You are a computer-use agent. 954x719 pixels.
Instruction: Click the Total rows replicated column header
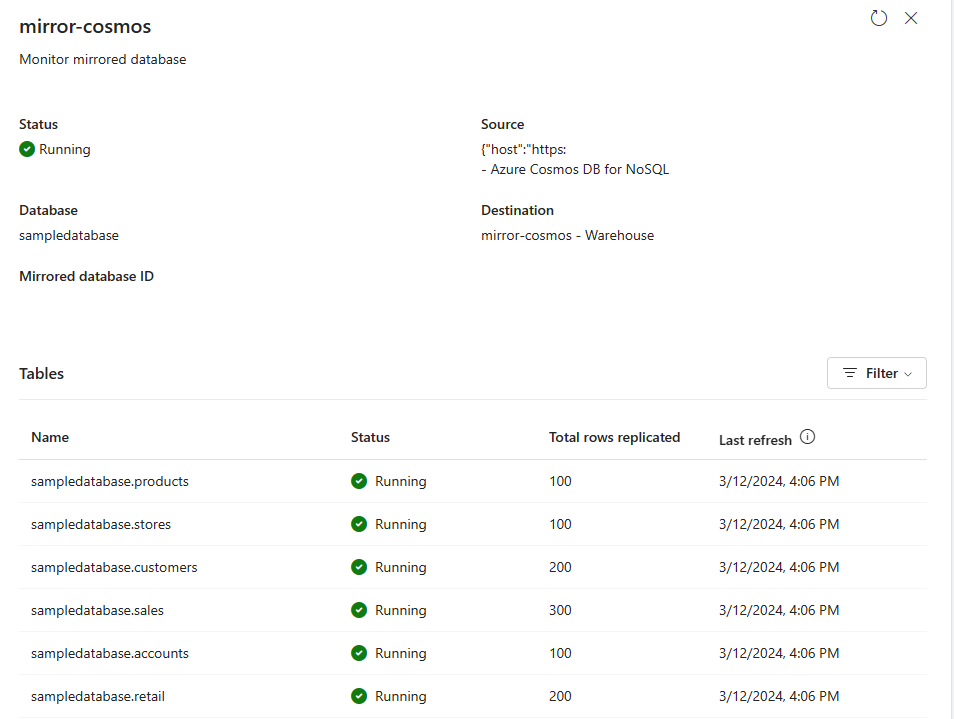click(615, 437)
